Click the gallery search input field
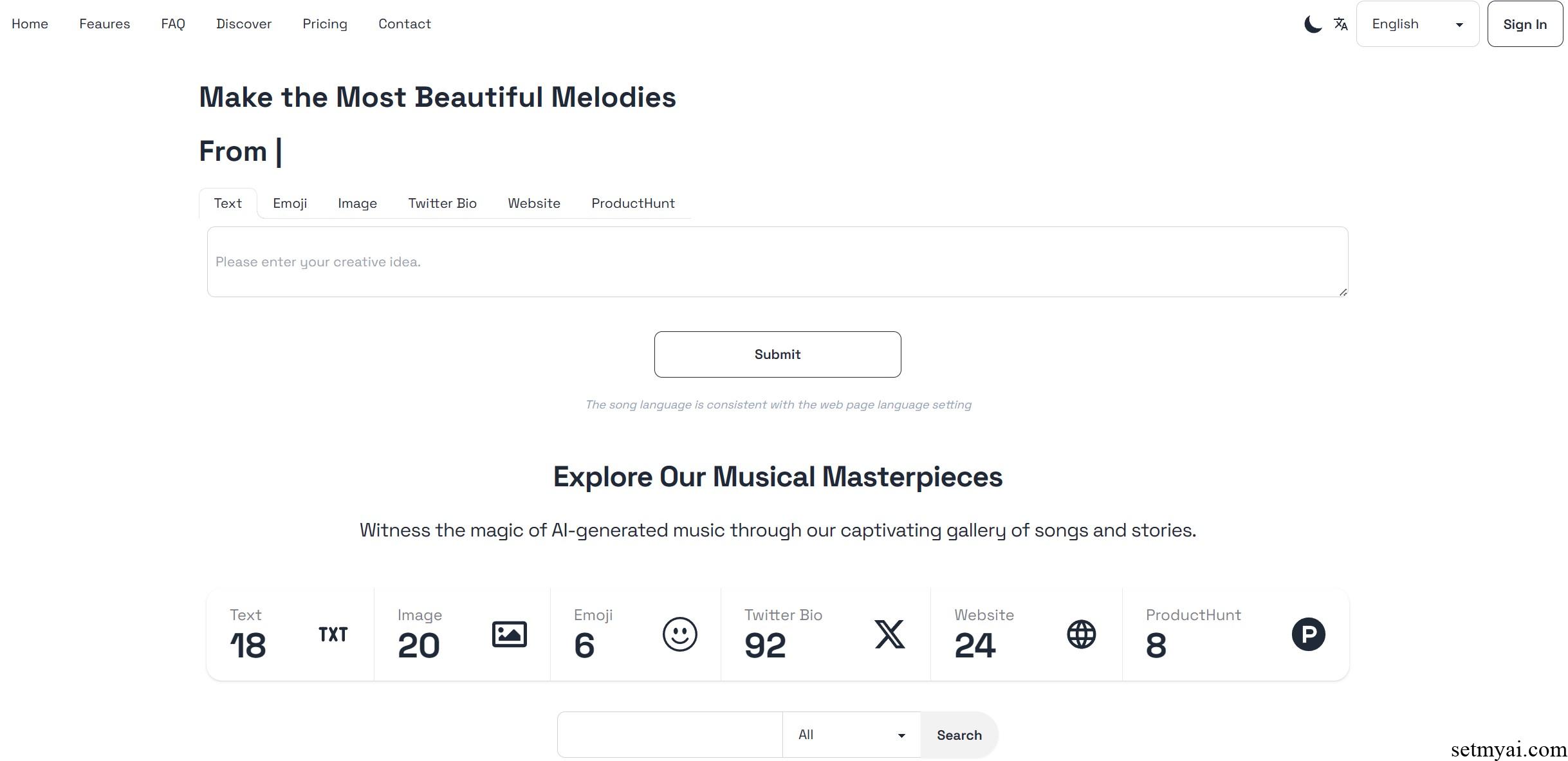The height and width of the screenshot is (761, 1568). click(670, 735)
